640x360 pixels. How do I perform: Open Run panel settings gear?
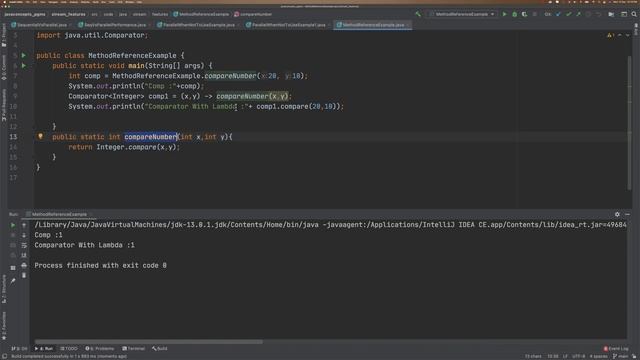click(617, 214)
